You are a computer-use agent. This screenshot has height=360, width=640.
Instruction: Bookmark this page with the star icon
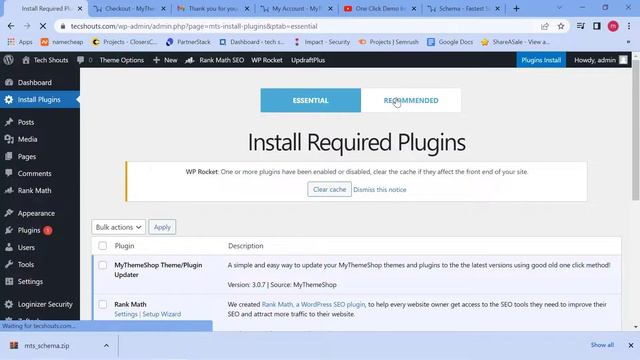click(561, 26)
